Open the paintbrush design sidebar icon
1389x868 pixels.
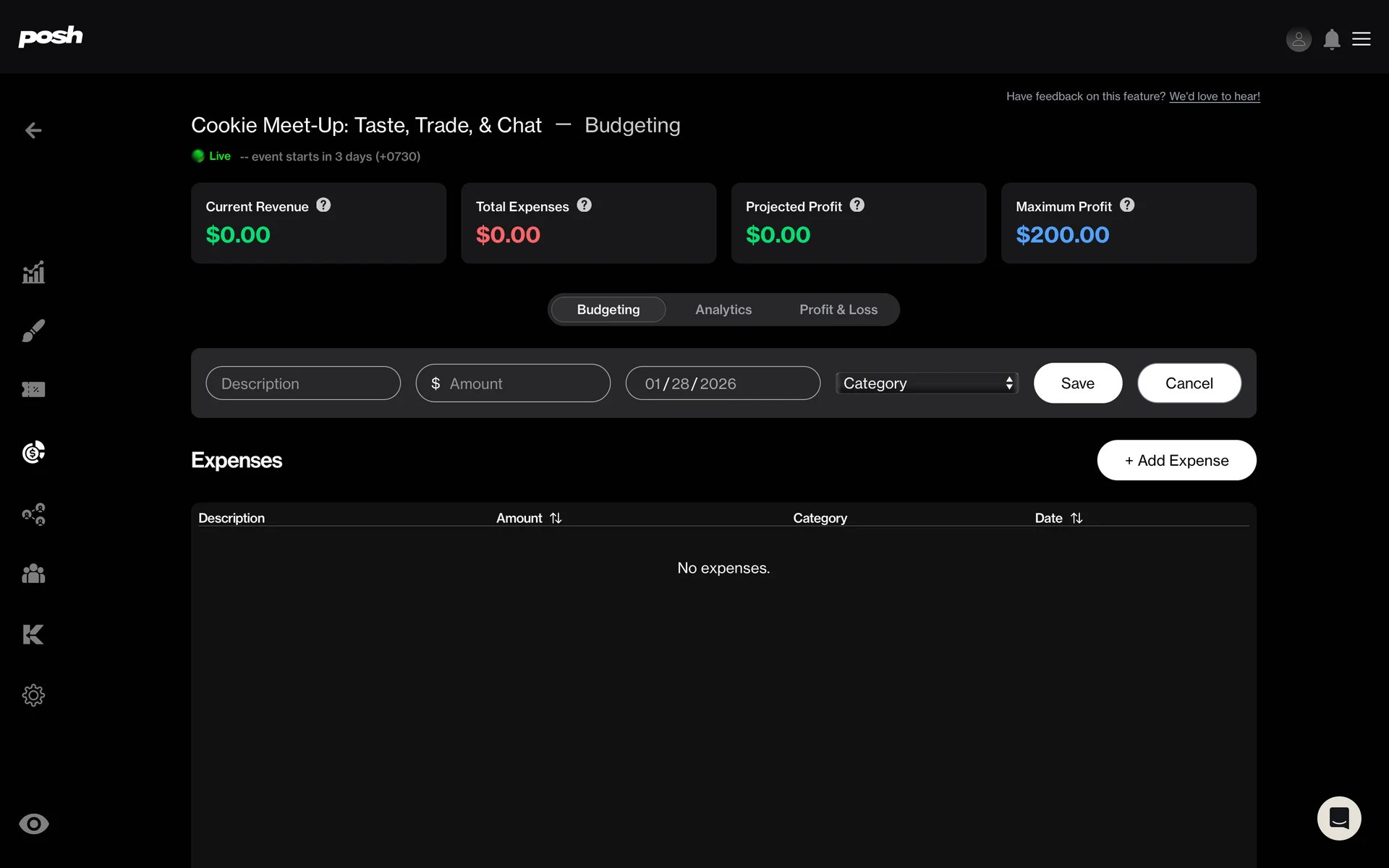coord(33,331)
